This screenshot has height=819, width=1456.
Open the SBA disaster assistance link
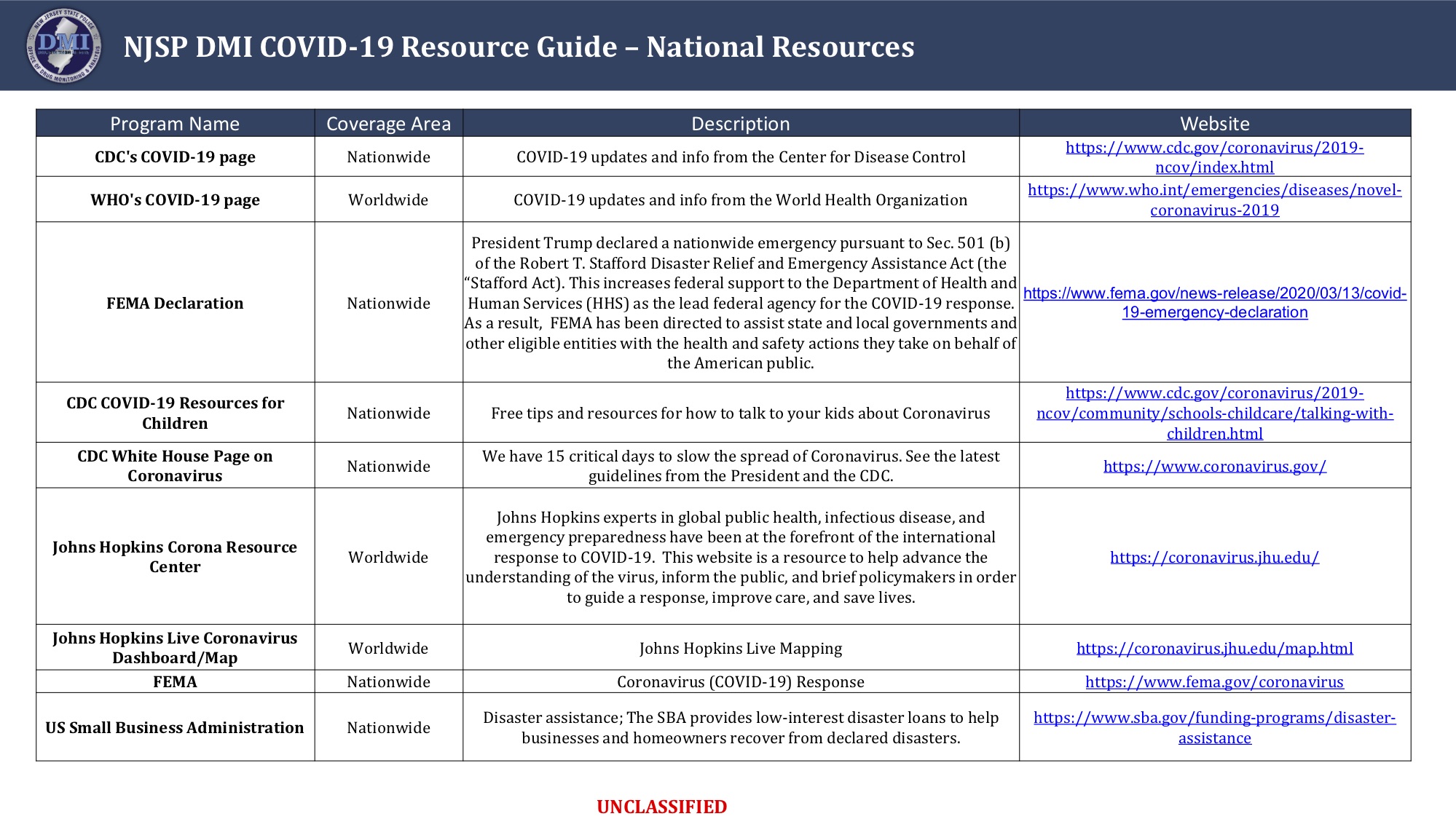(1214, 727)
